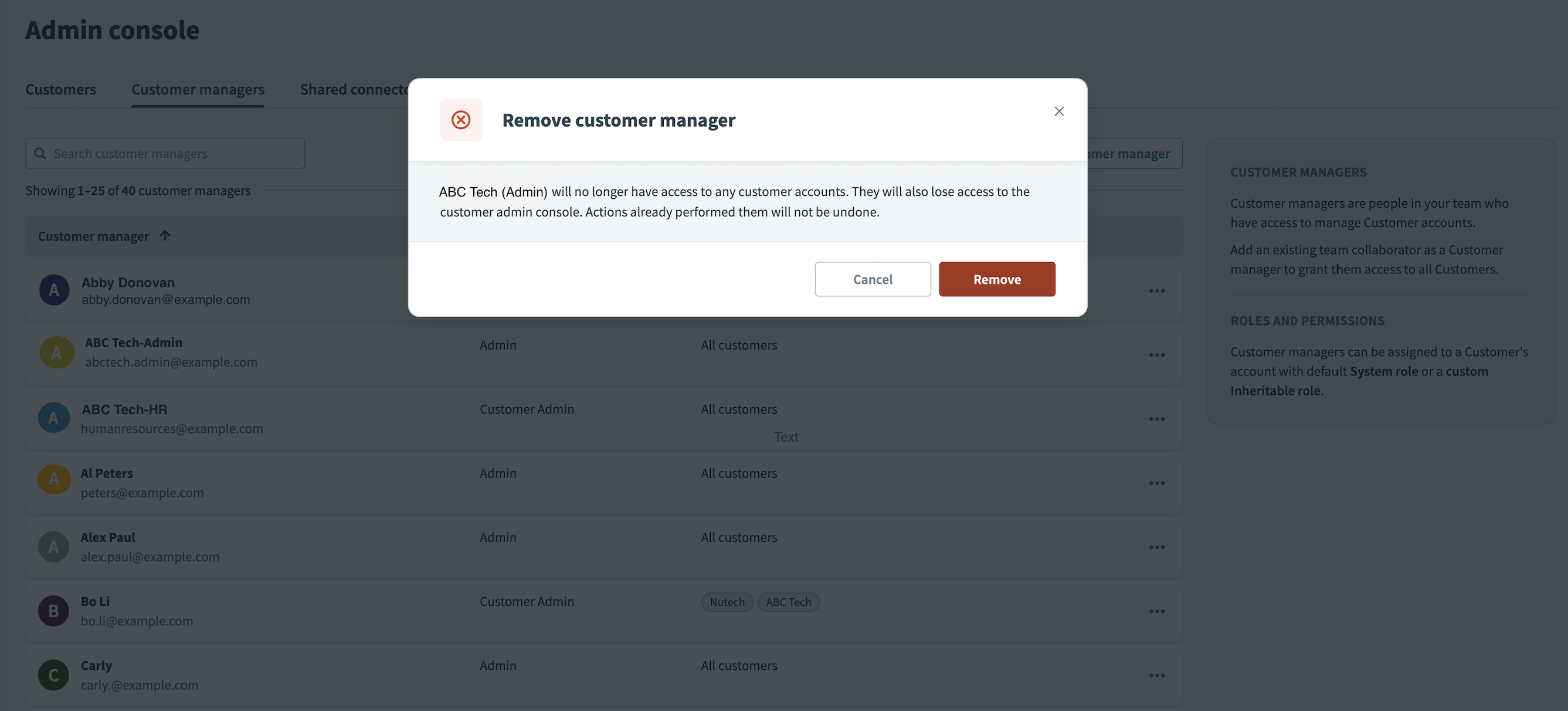Click the search magnifier icon

(40, 153)
